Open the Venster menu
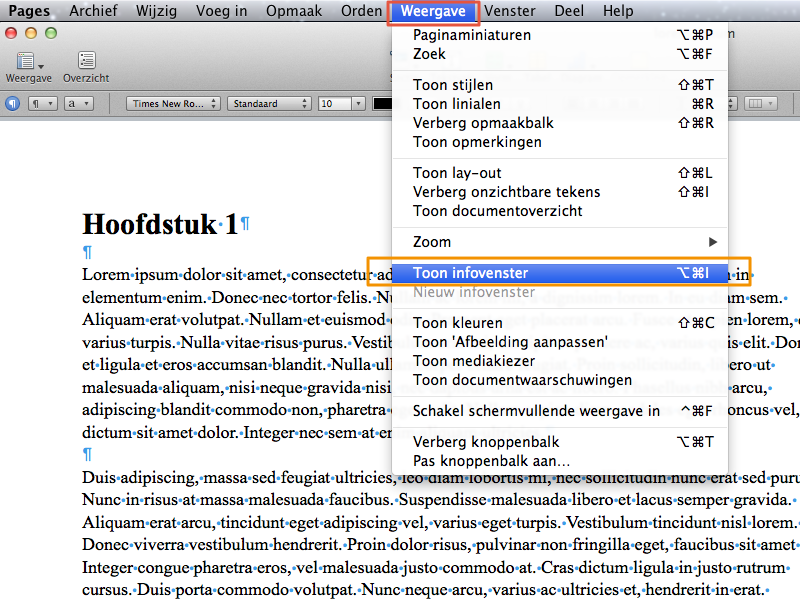 pyautogui.click(x=510, y=11)
